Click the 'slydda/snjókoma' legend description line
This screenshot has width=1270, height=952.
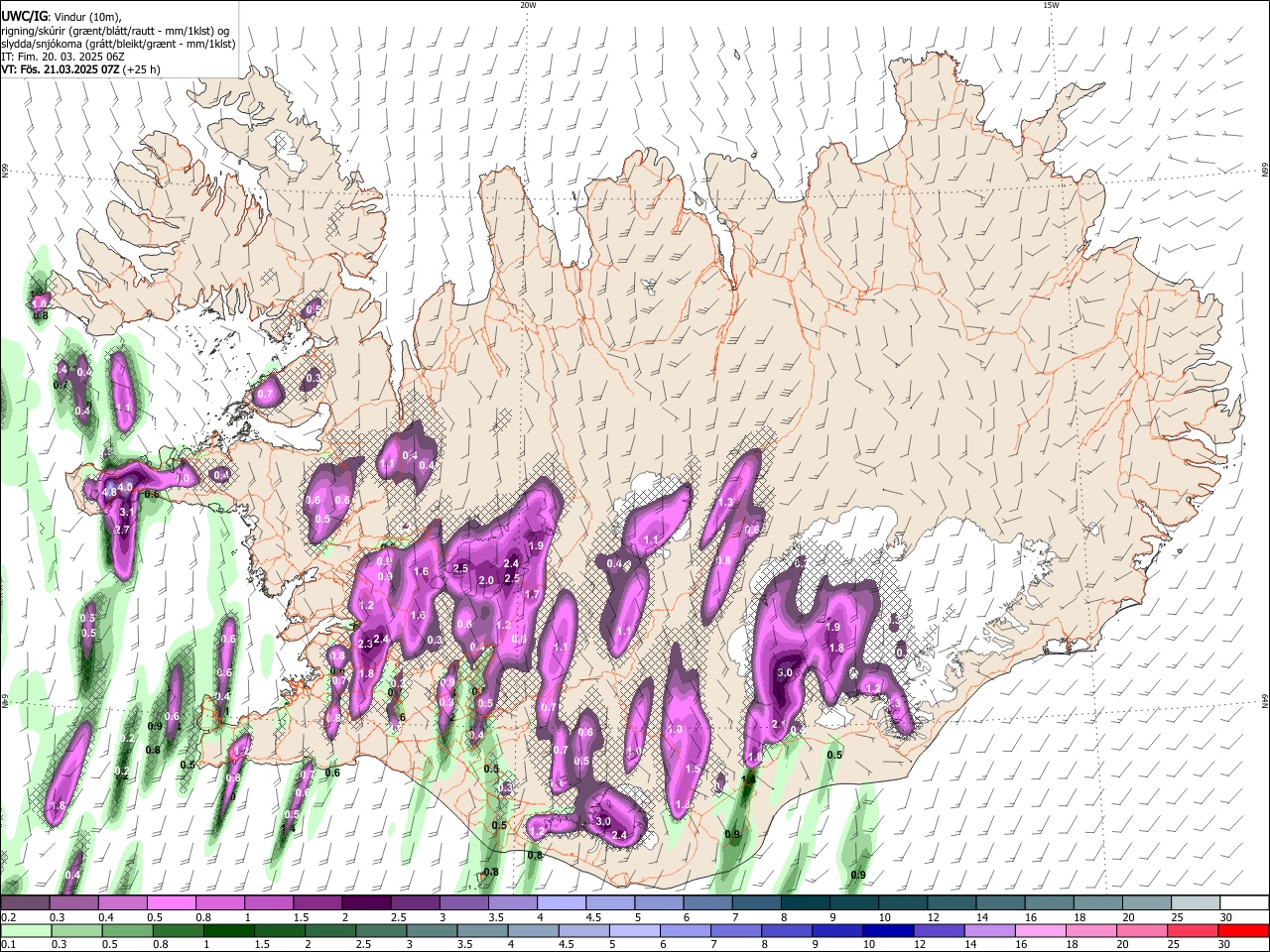point(119,44)
